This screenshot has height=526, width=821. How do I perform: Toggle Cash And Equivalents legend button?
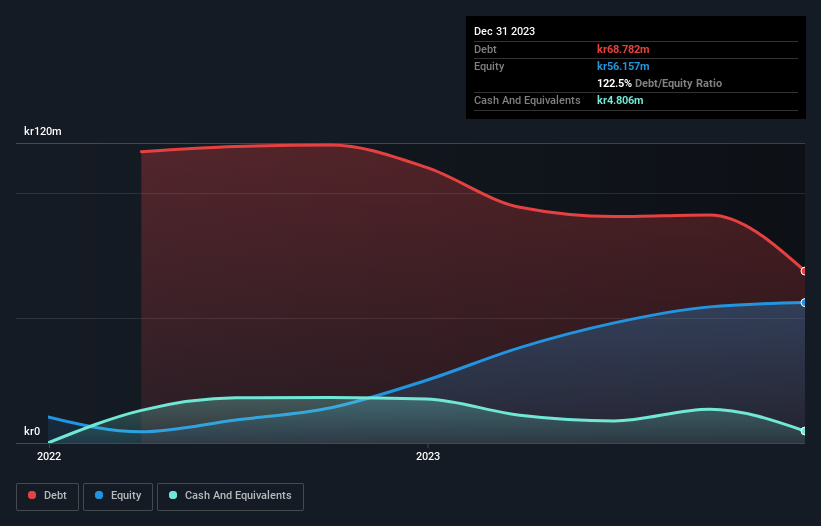(x=230, y=496)
